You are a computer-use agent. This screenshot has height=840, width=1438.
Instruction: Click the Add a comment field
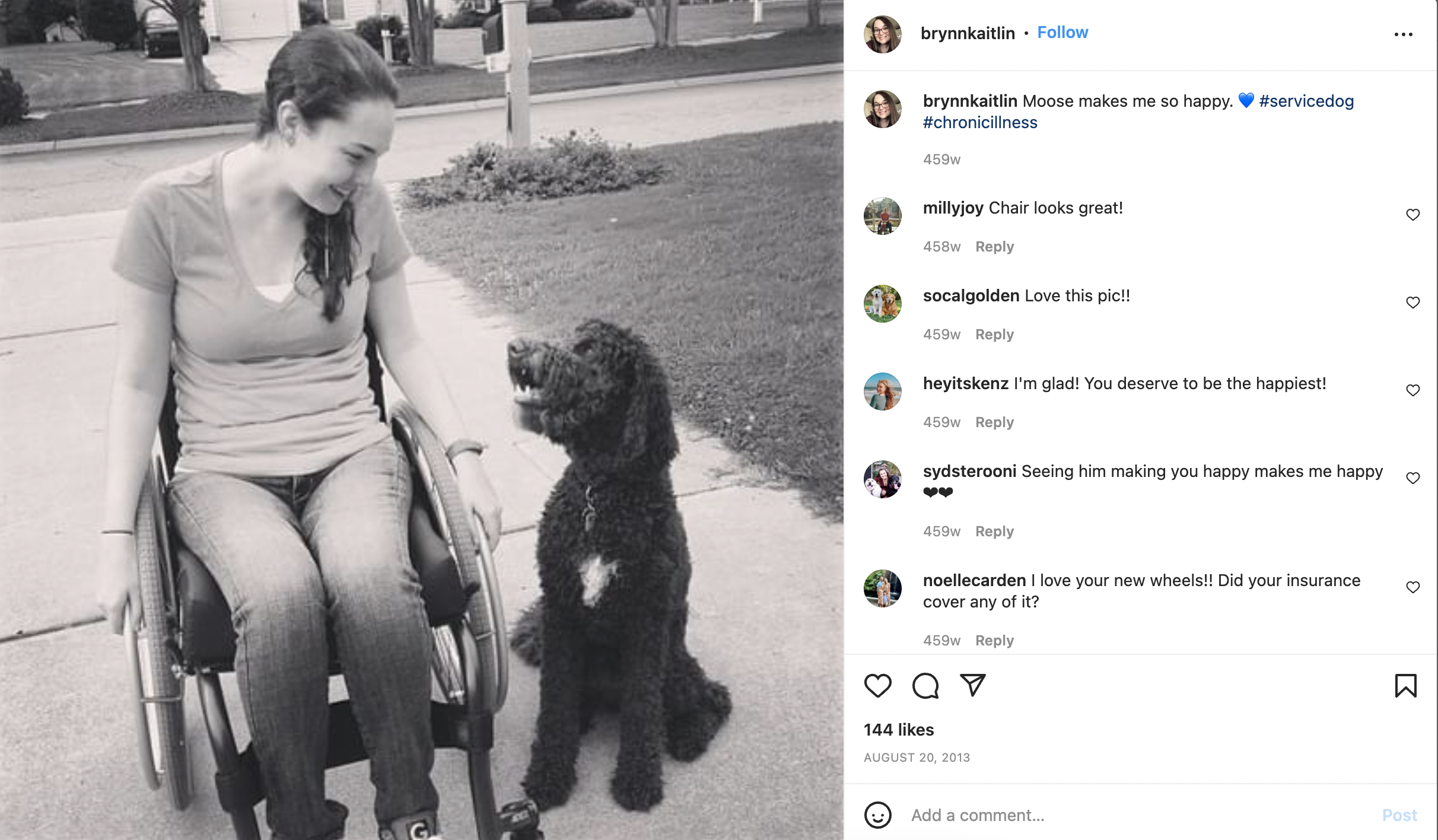(x=1139, y=815)
